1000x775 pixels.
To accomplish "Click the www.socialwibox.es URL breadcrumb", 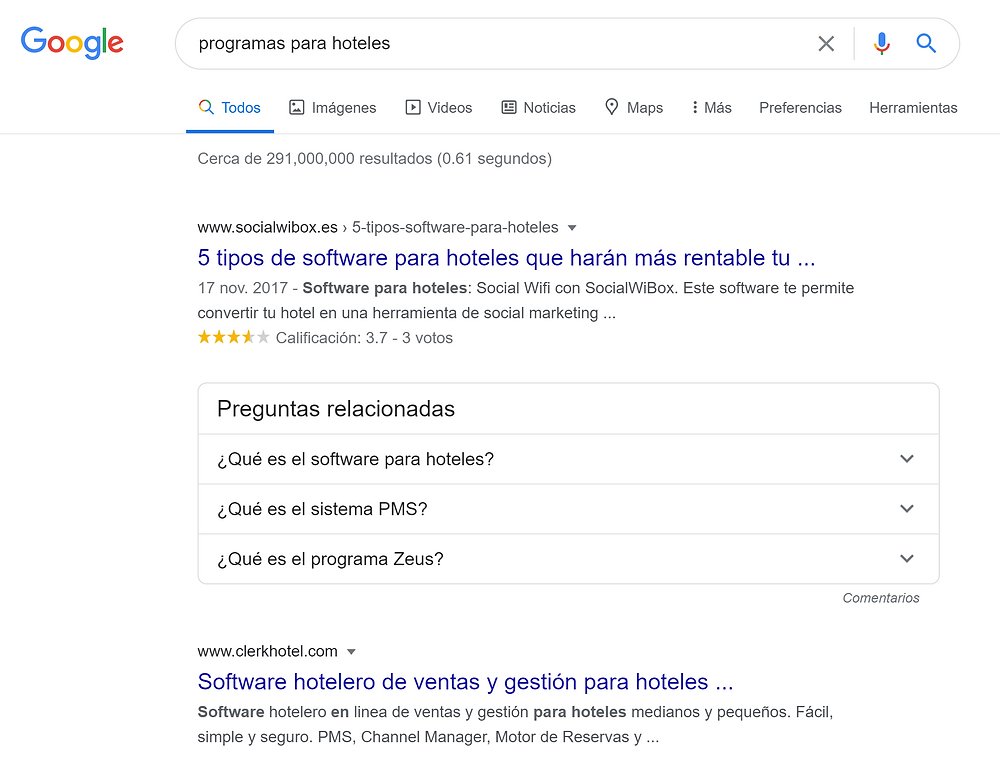I will pos(378,227).
